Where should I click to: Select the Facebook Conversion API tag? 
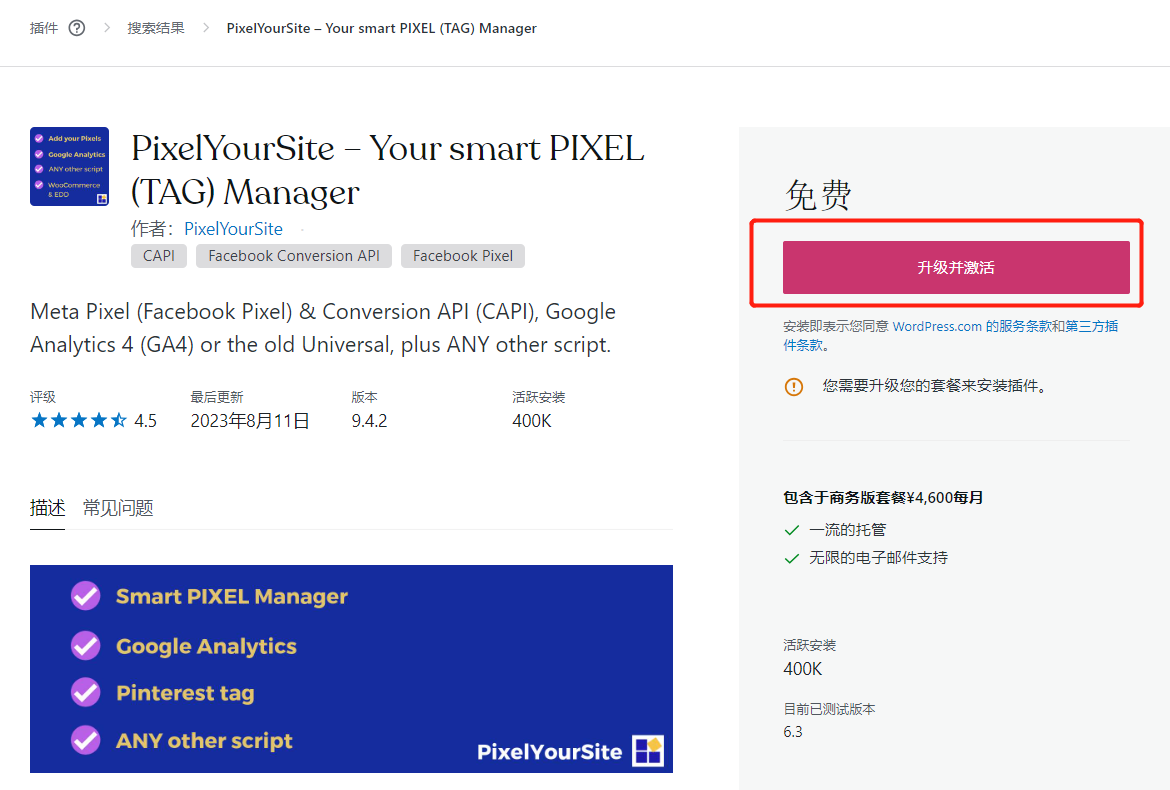tap(294, 256)
